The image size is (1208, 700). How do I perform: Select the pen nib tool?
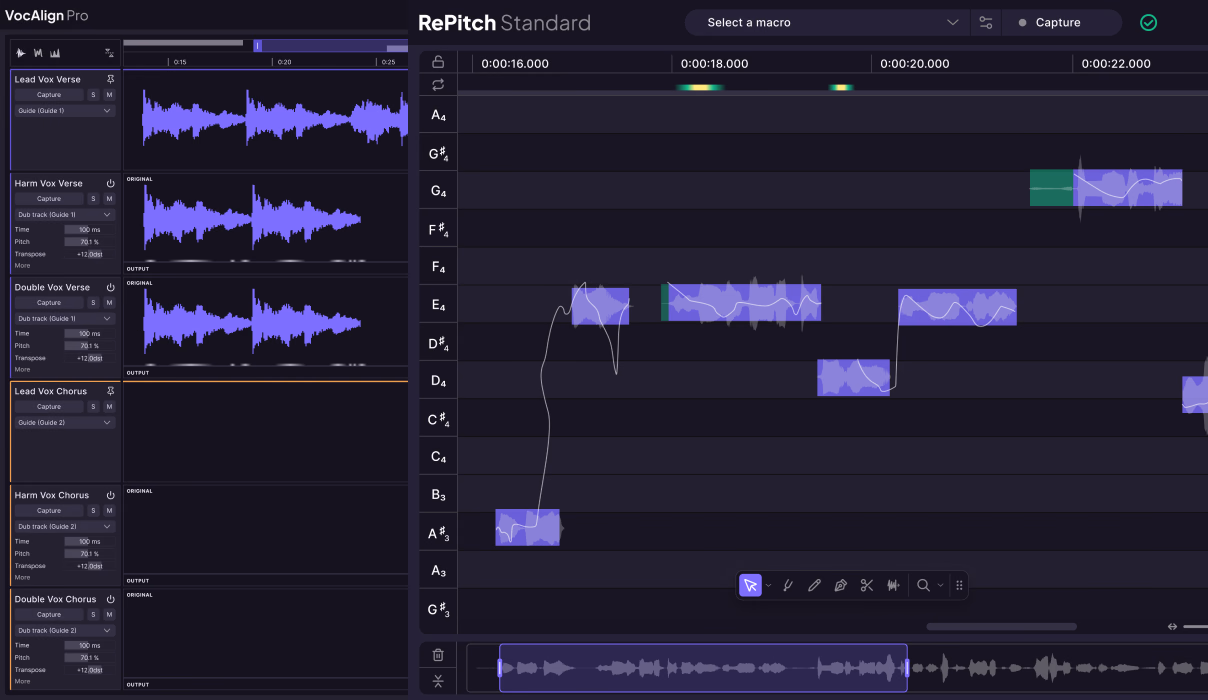[840, 586]
